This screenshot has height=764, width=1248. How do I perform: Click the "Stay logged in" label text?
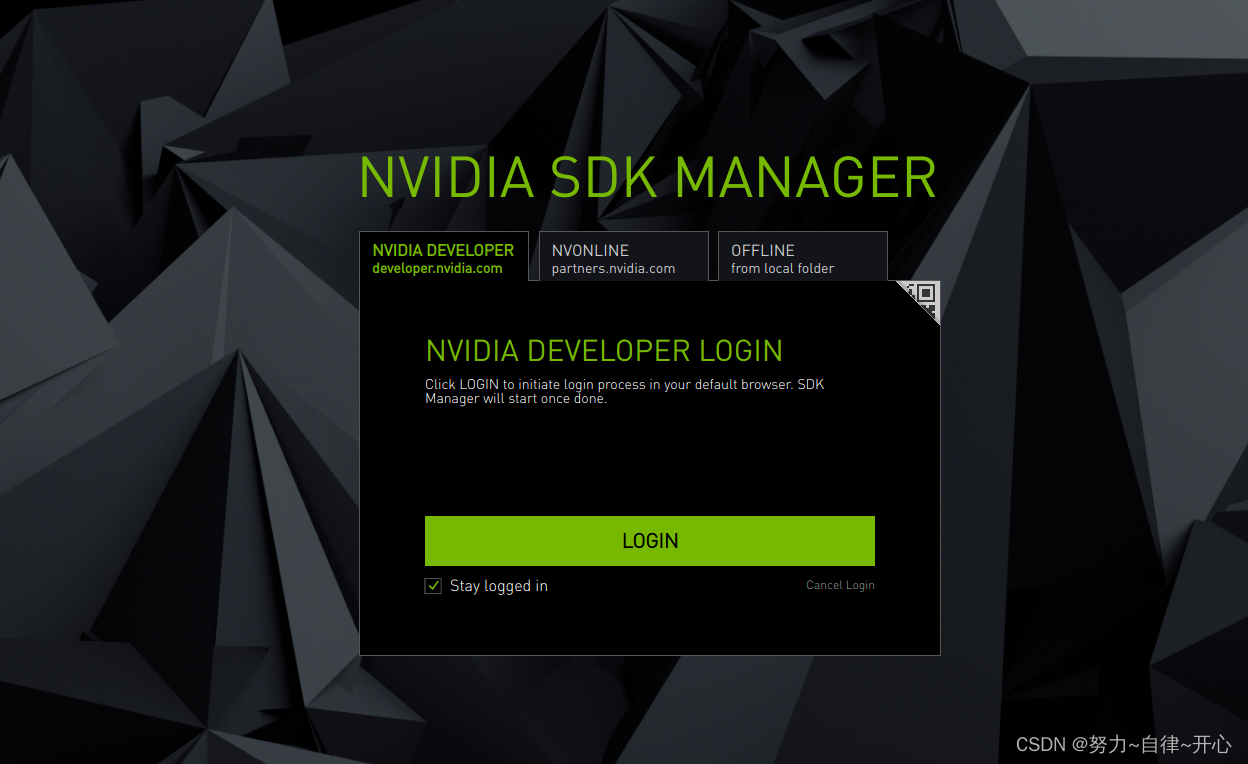click(x=499, y=586)
